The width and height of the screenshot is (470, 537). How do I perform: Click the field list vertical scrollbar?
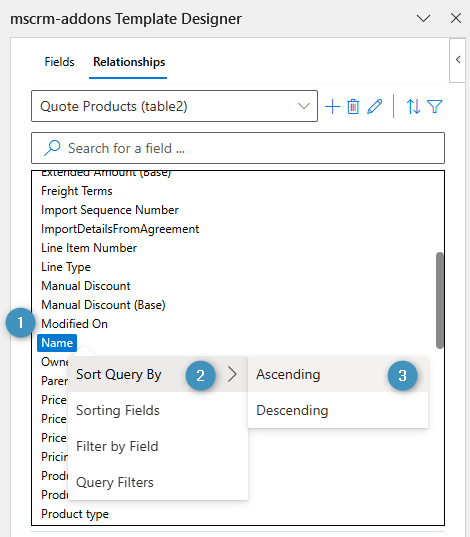click(440, 300)
